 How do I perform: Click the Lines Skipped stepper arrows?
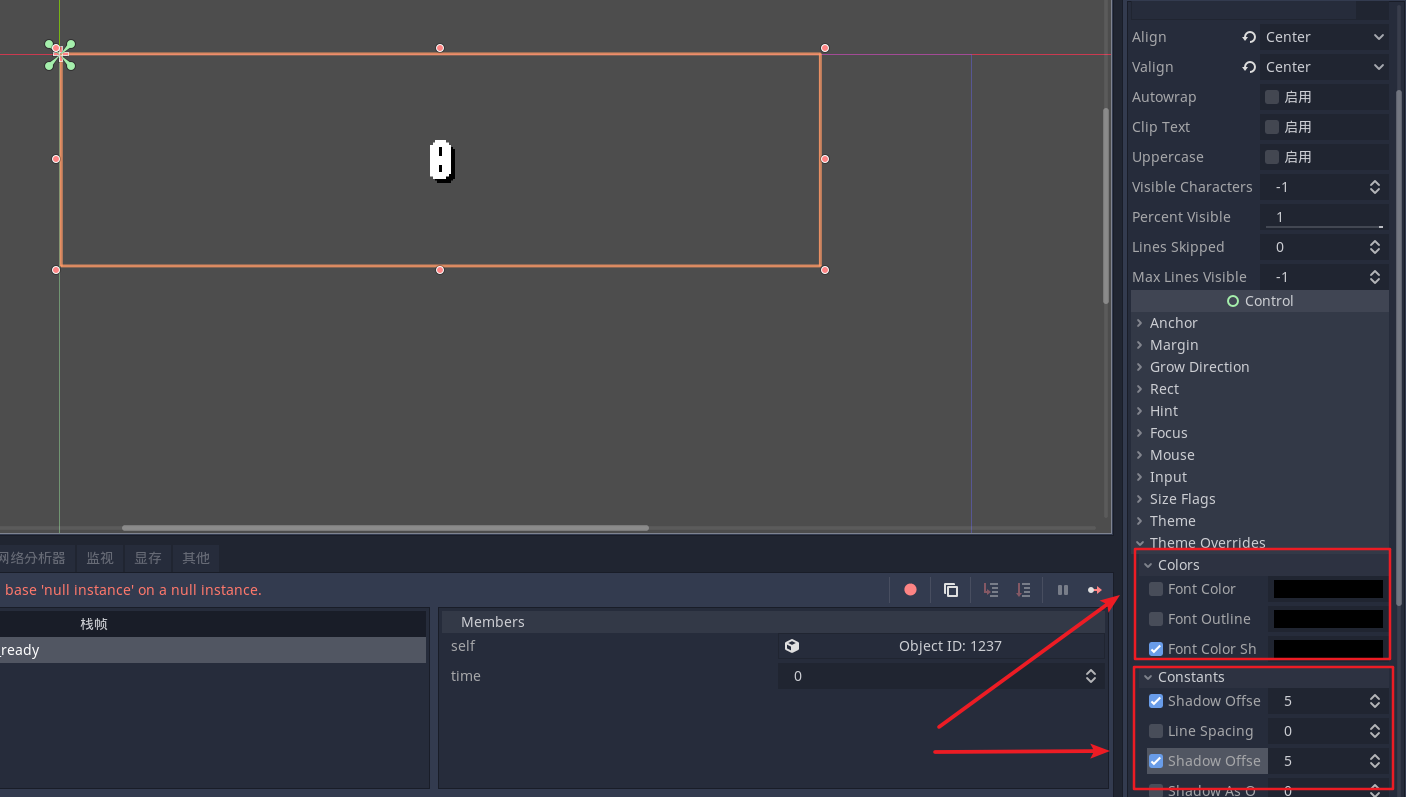click(1375, 247)
